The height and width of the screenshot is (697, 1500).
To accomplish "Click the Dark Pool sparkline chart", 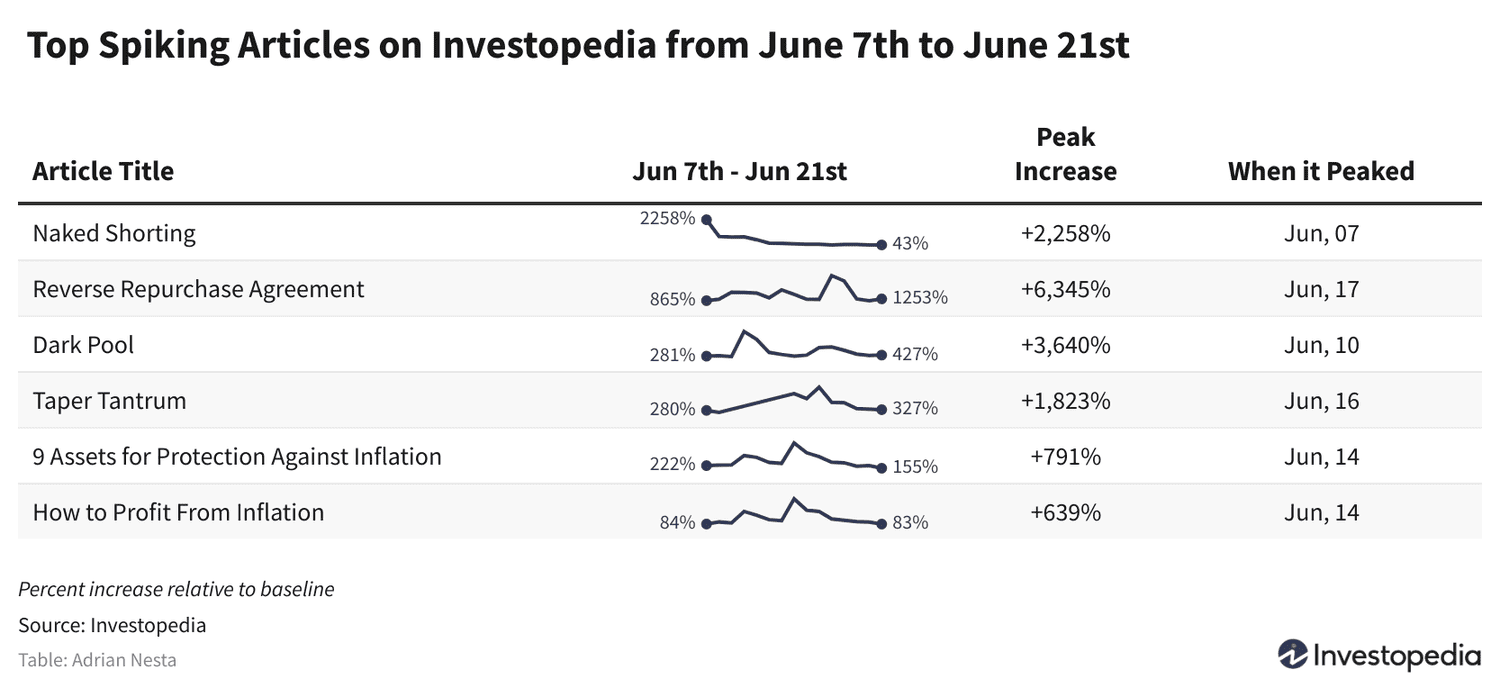I will pyautogui.click(x=793, y=347).
